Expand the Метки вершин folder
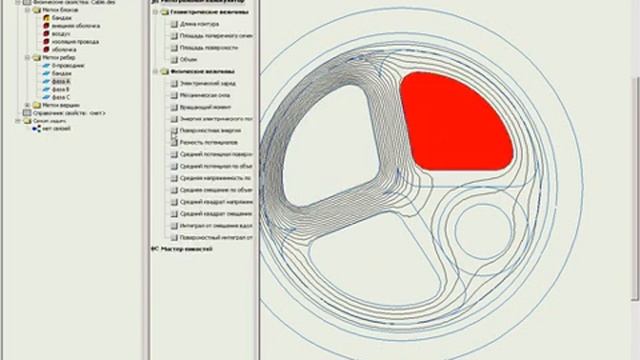This screenshot has height=360, width=640. [27, 105]
